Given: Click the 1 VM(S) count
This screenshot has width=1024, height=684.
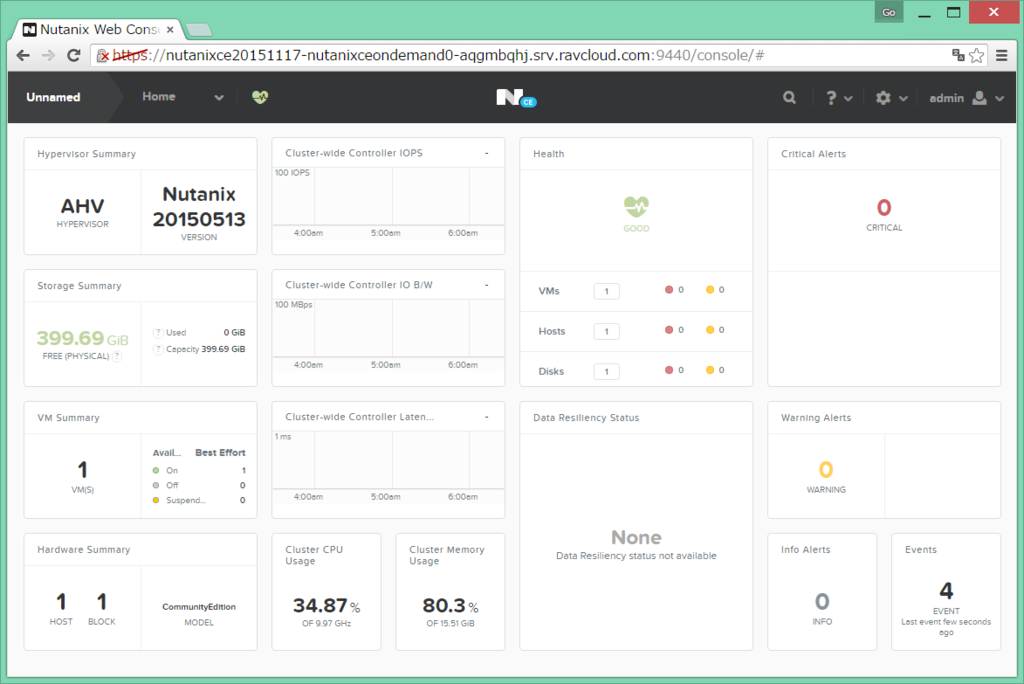Looking at the screenshot, I should pos(82,470).
